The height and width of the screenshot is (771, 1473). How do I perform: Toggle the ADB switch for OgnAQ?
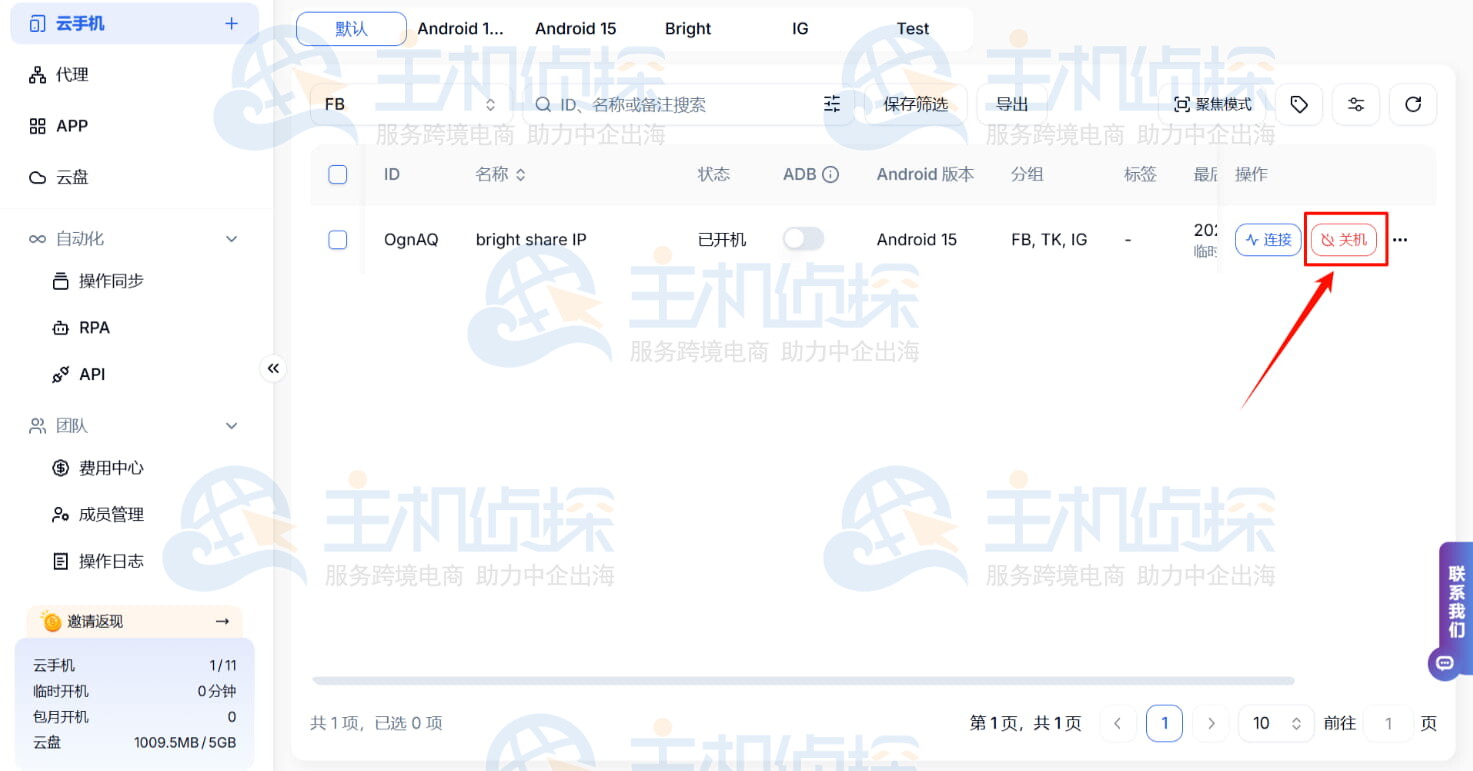(x=804, y=239)
